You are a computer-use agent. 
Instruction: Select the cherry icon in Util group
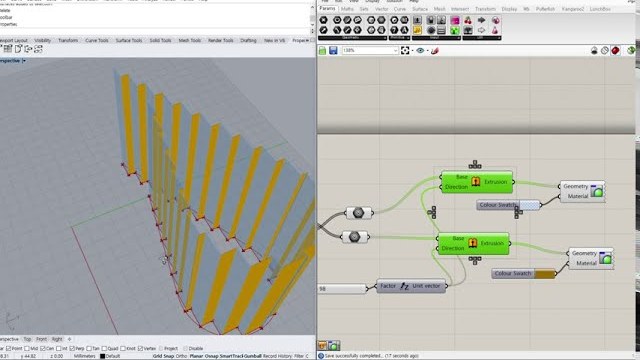point(468,20)
